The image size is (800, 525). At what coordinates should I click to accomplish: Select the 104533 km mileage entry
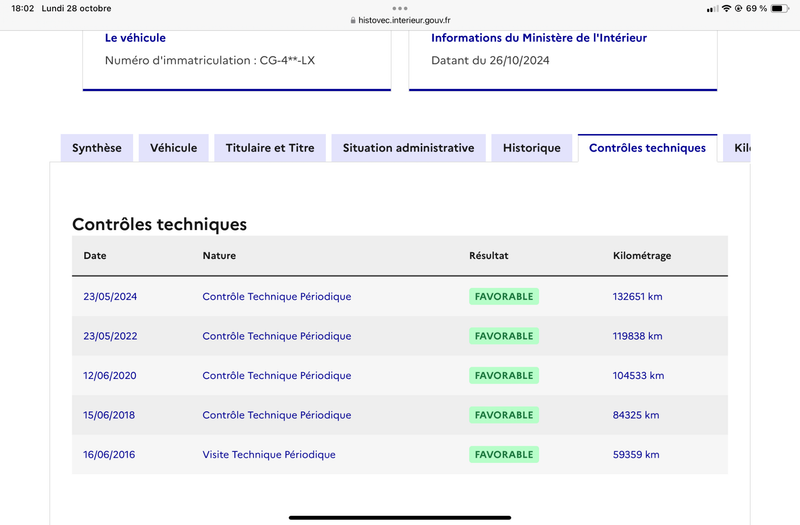pyautogui.click(x=638, y=376)
